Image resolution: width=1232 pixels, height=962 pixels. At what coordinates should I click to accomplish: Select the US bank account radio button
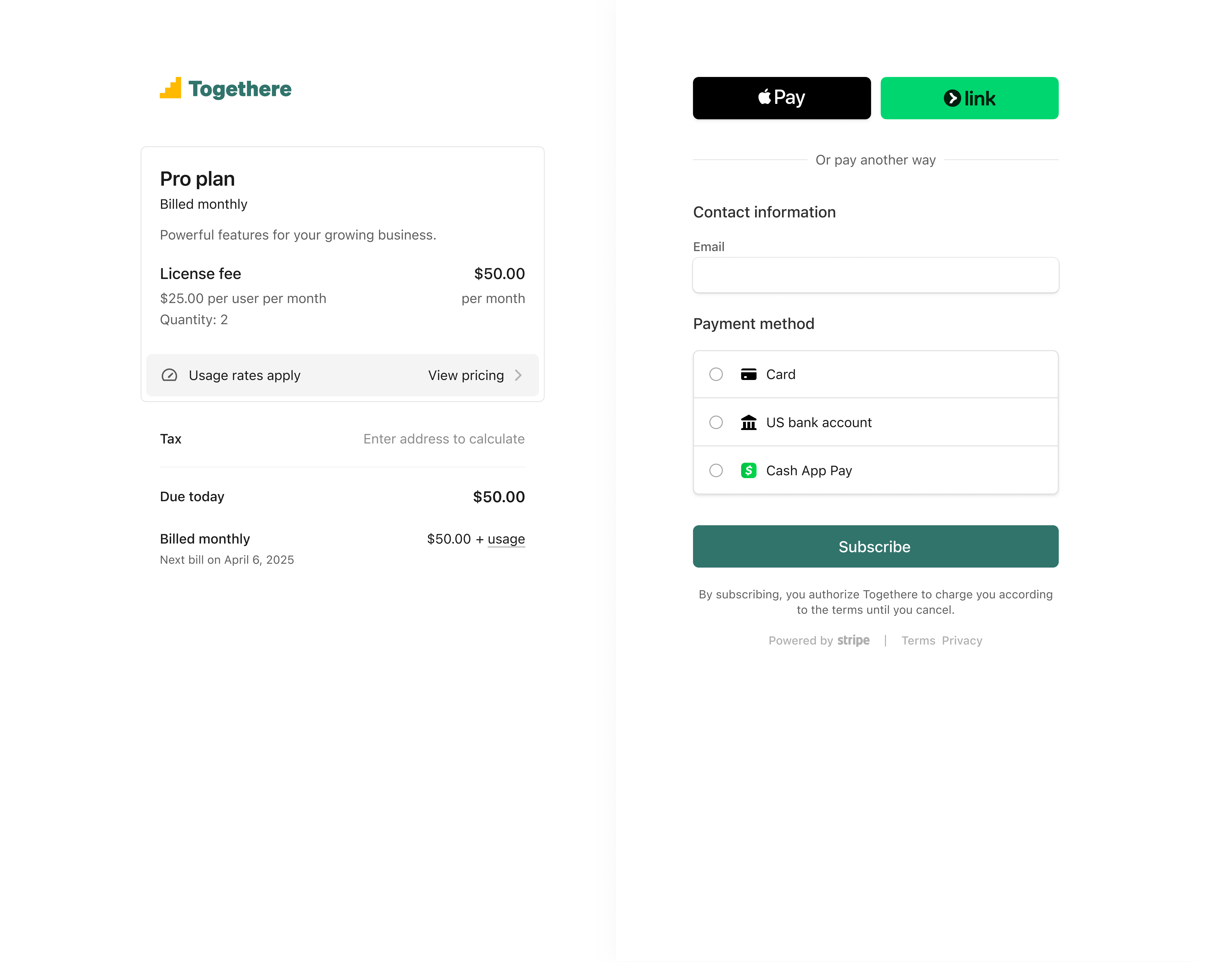[x=716, y=422]
